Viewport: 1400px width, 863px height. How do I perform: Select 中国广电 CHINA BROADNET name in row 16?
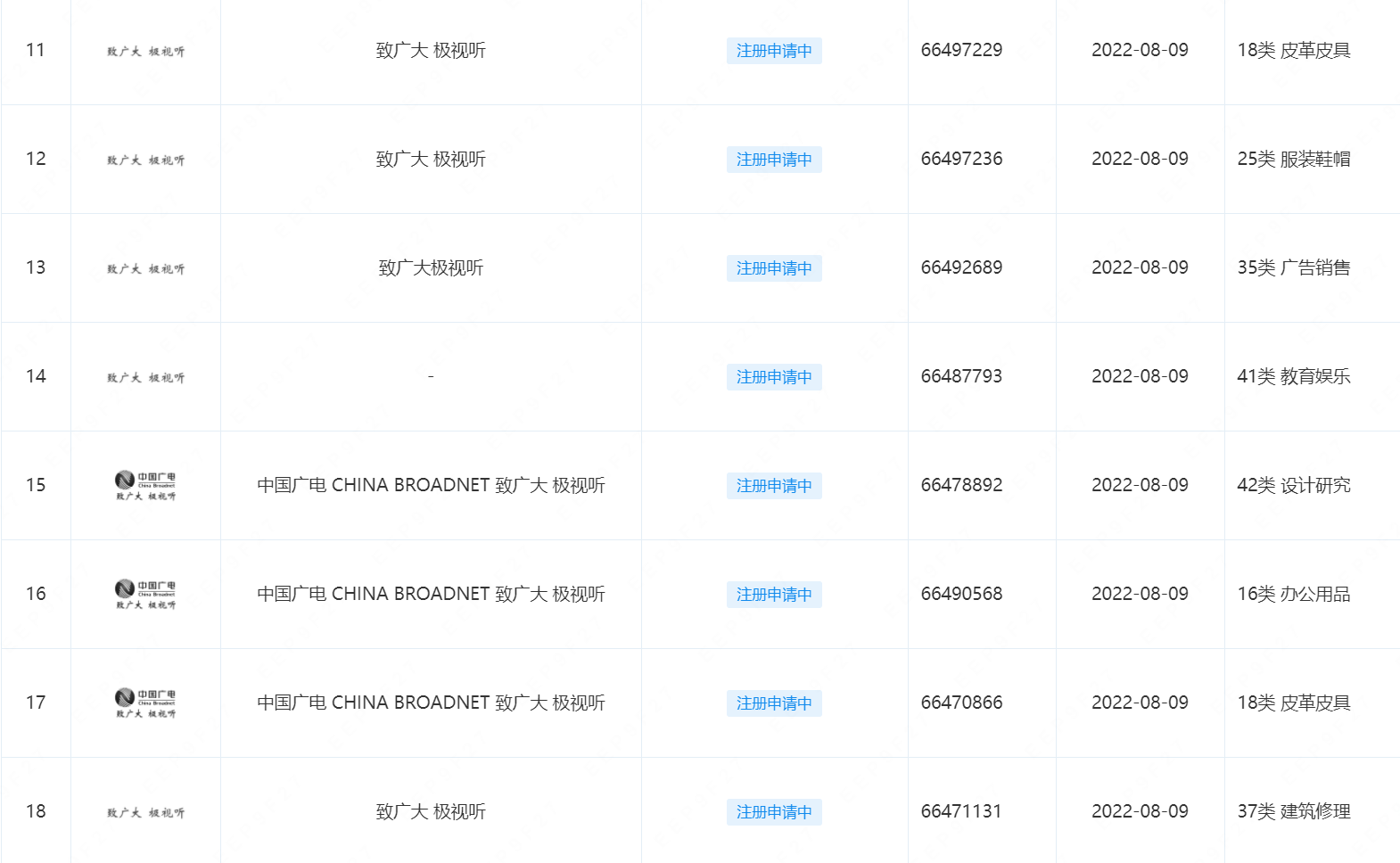(x=431, y=595)
